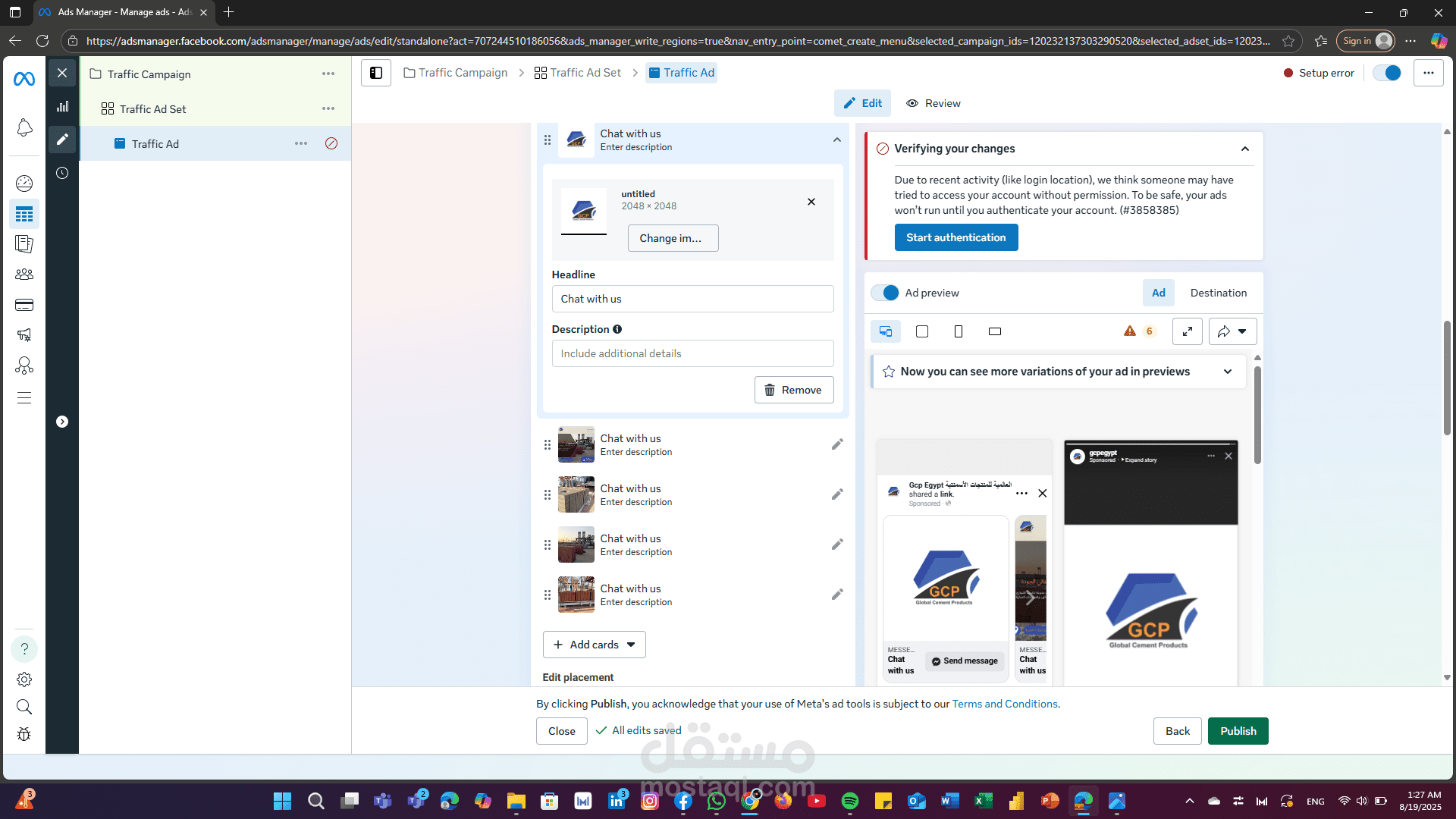The image size is (1456, 819).
Task: Select the pencil edit icon in sidebar
Action: pyautogui.click(x=62, y=140)
